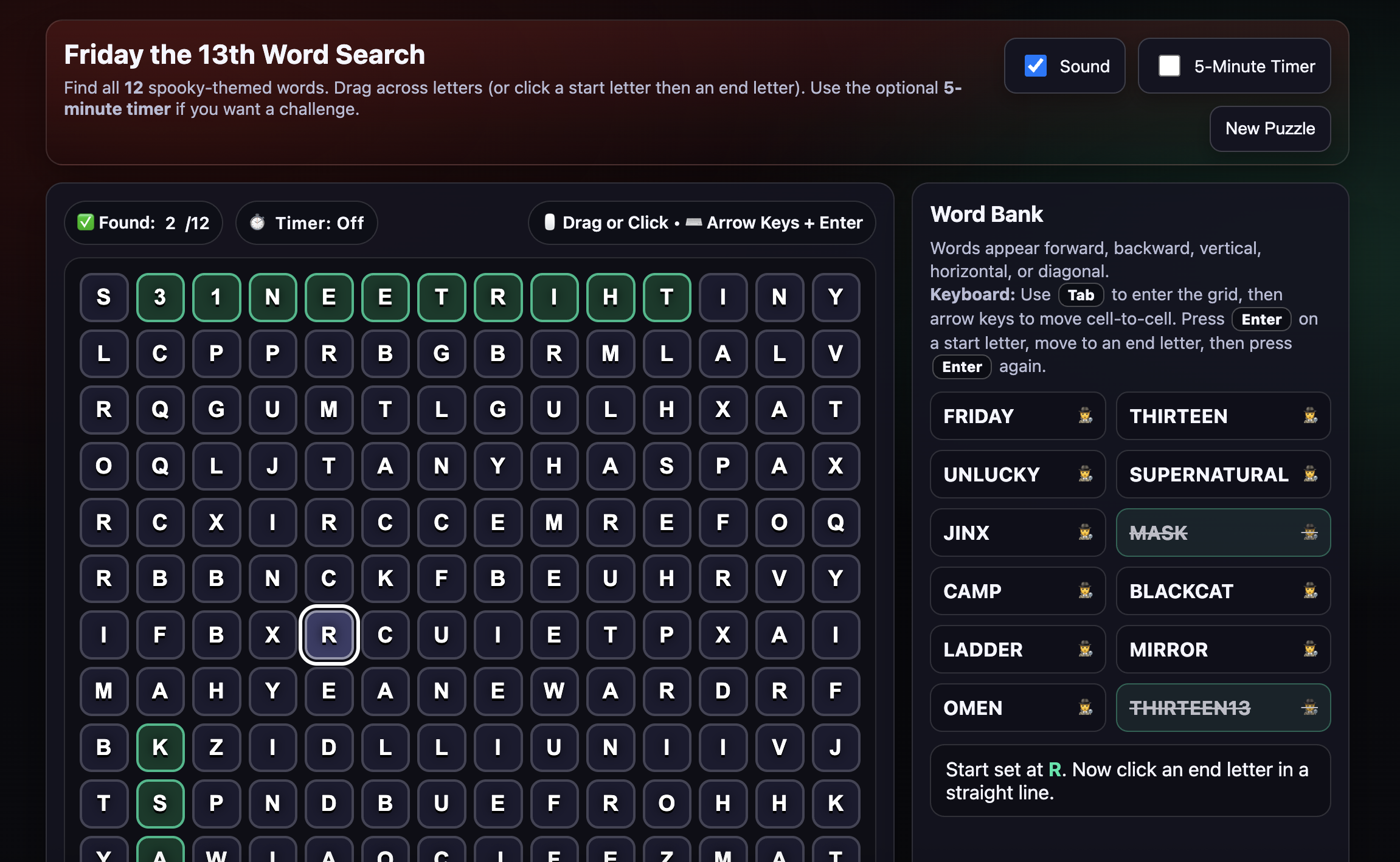The width and height of the screenshot is (1400, 862).
Task: Click the Word Bank heading
Action: pyautogui.click(x=986, y=214)
